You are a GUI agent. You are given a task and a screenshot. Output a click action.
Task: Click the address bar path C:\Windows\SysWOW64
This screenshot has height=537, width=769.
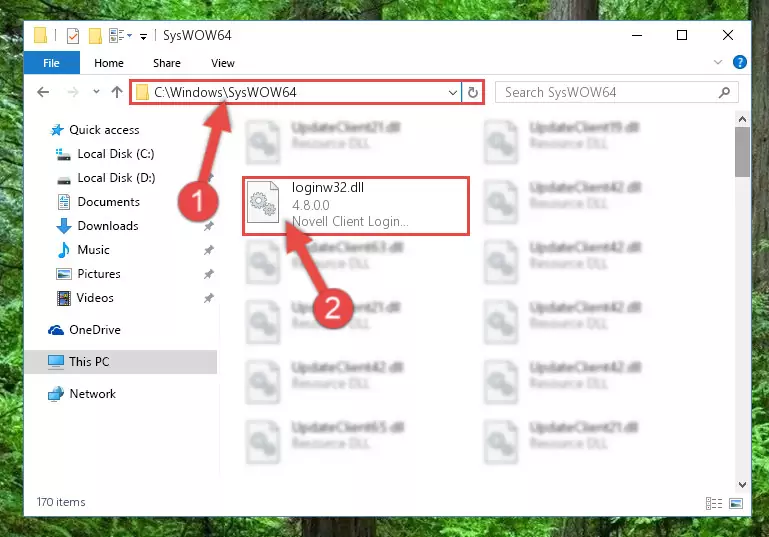225,92
